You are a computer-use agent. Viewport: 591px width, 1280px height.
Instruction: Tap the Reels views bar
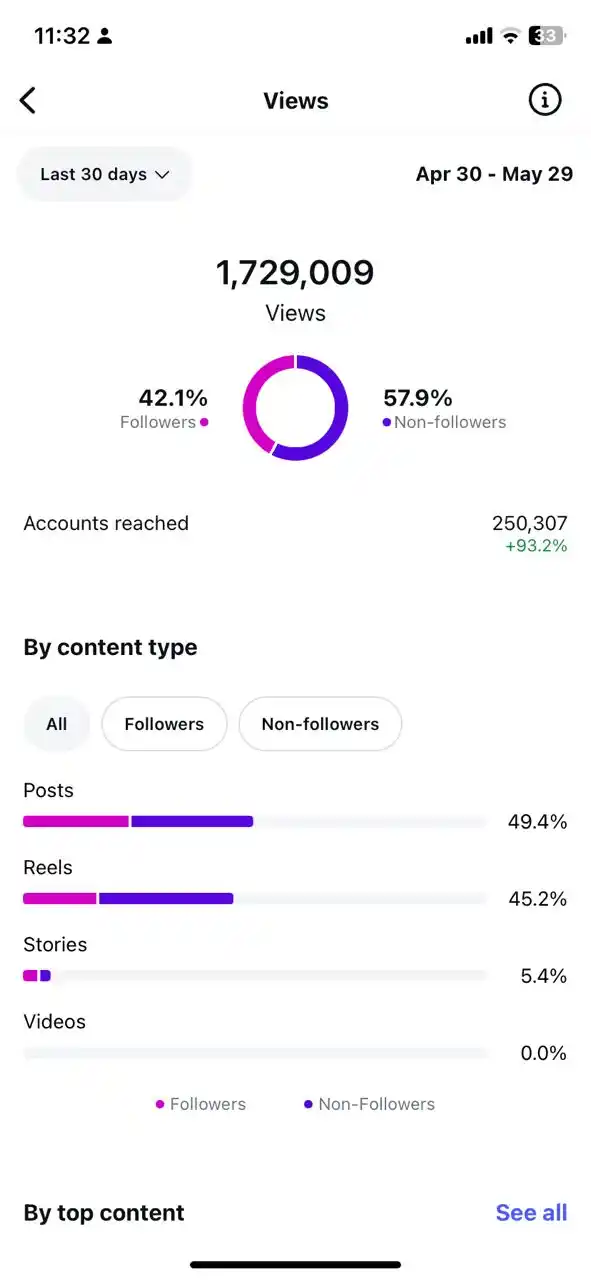point(255,899)
